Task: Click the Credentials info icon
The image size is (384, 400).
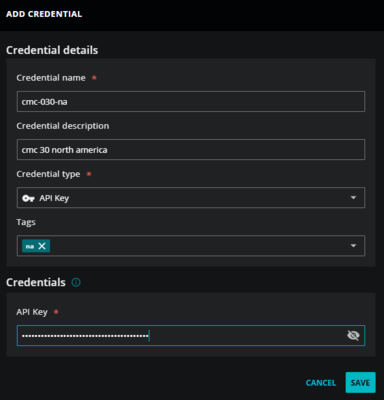Action: [x=76, y=283]
